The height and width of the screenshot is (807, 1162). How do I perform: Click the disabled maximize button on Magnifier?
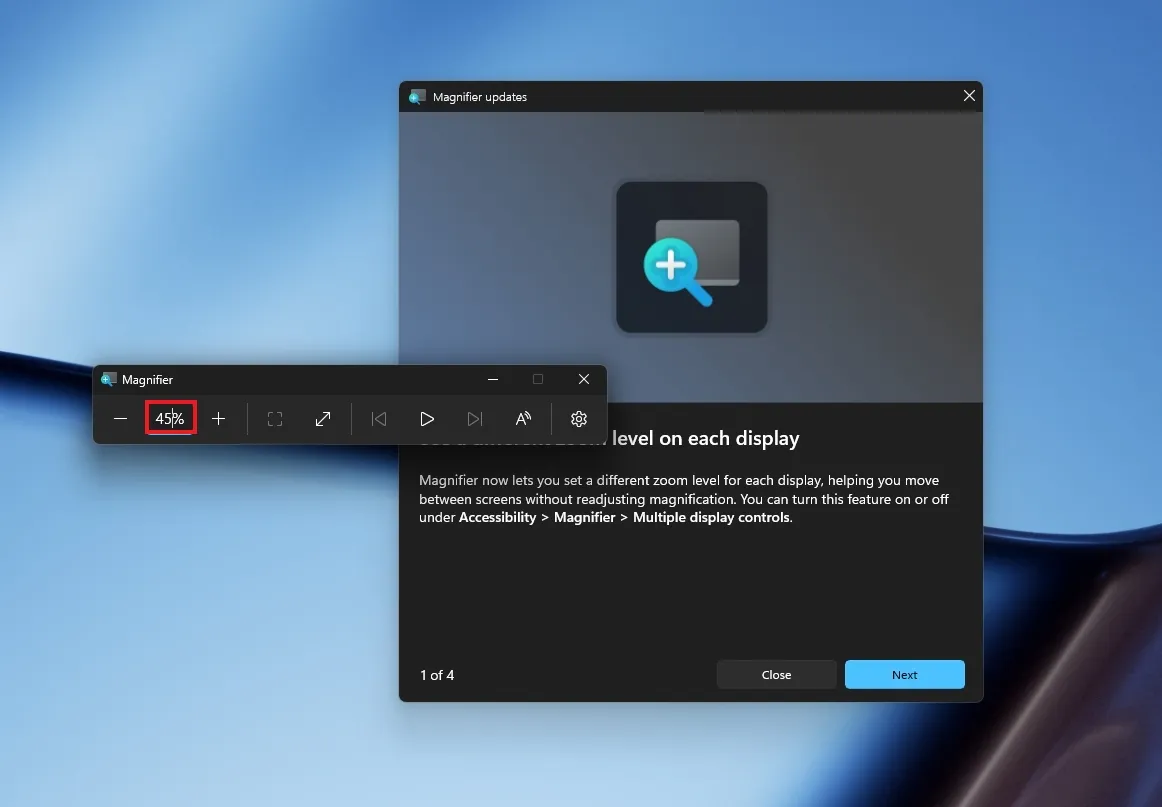pos(538,379)
